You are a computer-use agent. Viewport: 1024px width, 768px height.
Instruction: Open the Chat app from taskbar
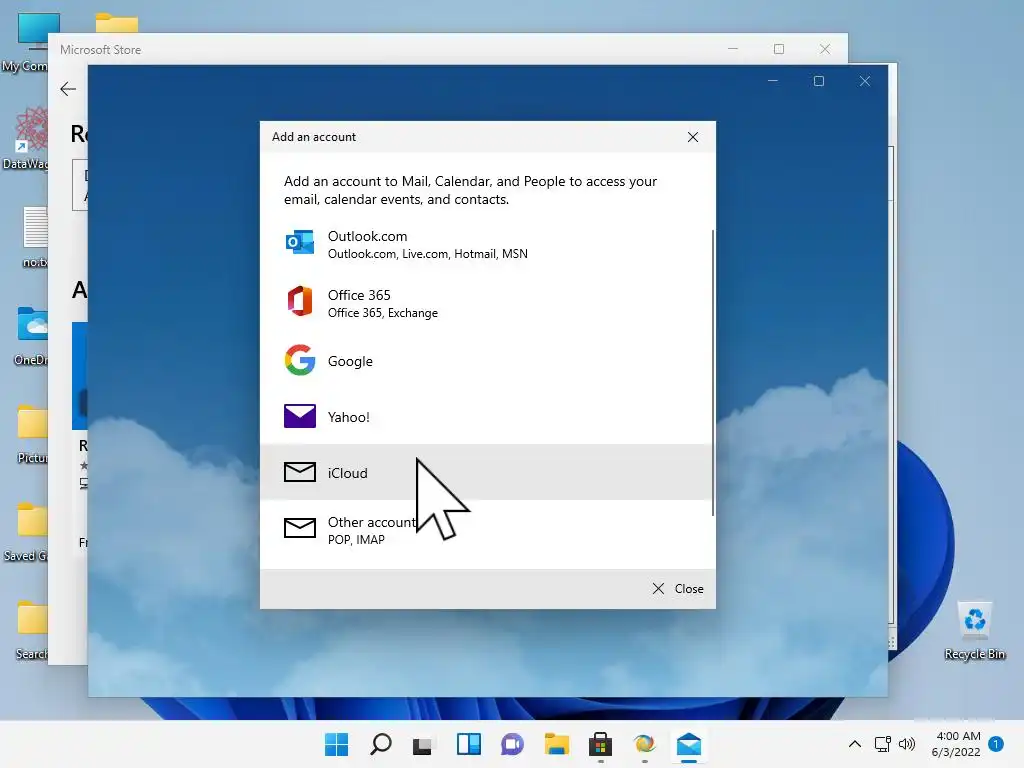512,744
